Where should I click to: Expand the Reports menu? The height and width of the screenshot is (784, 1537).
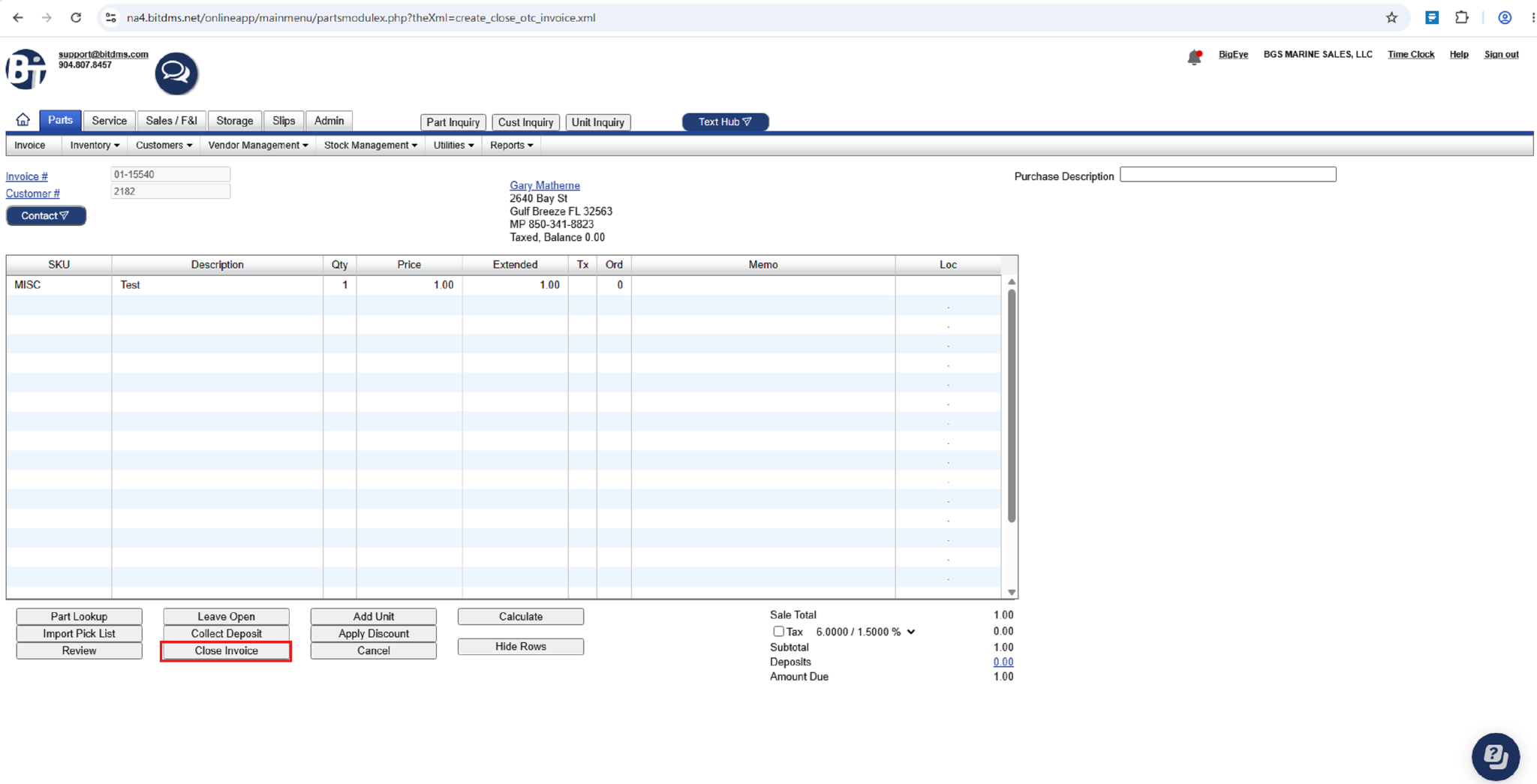pos(511,145)
